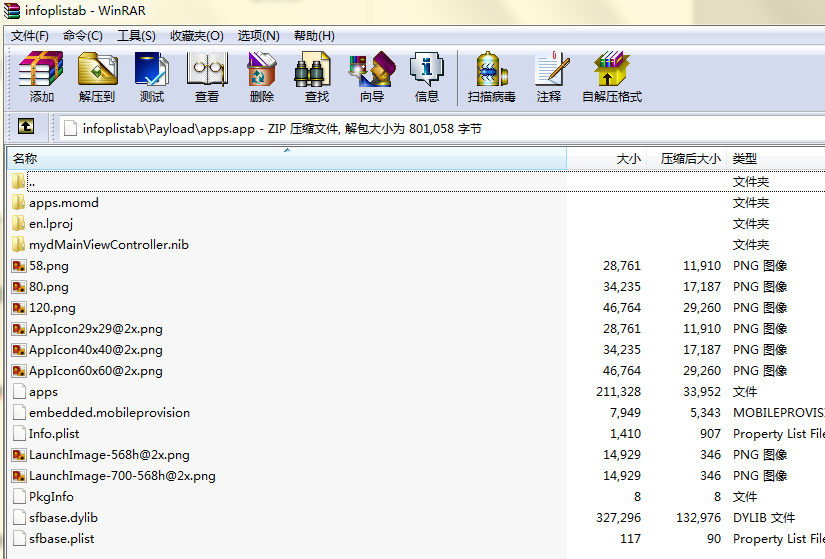The height and width of the screenshot is (559, 825).
Task: Click the 211,328 size value
Action: click(x=618, y=392)
